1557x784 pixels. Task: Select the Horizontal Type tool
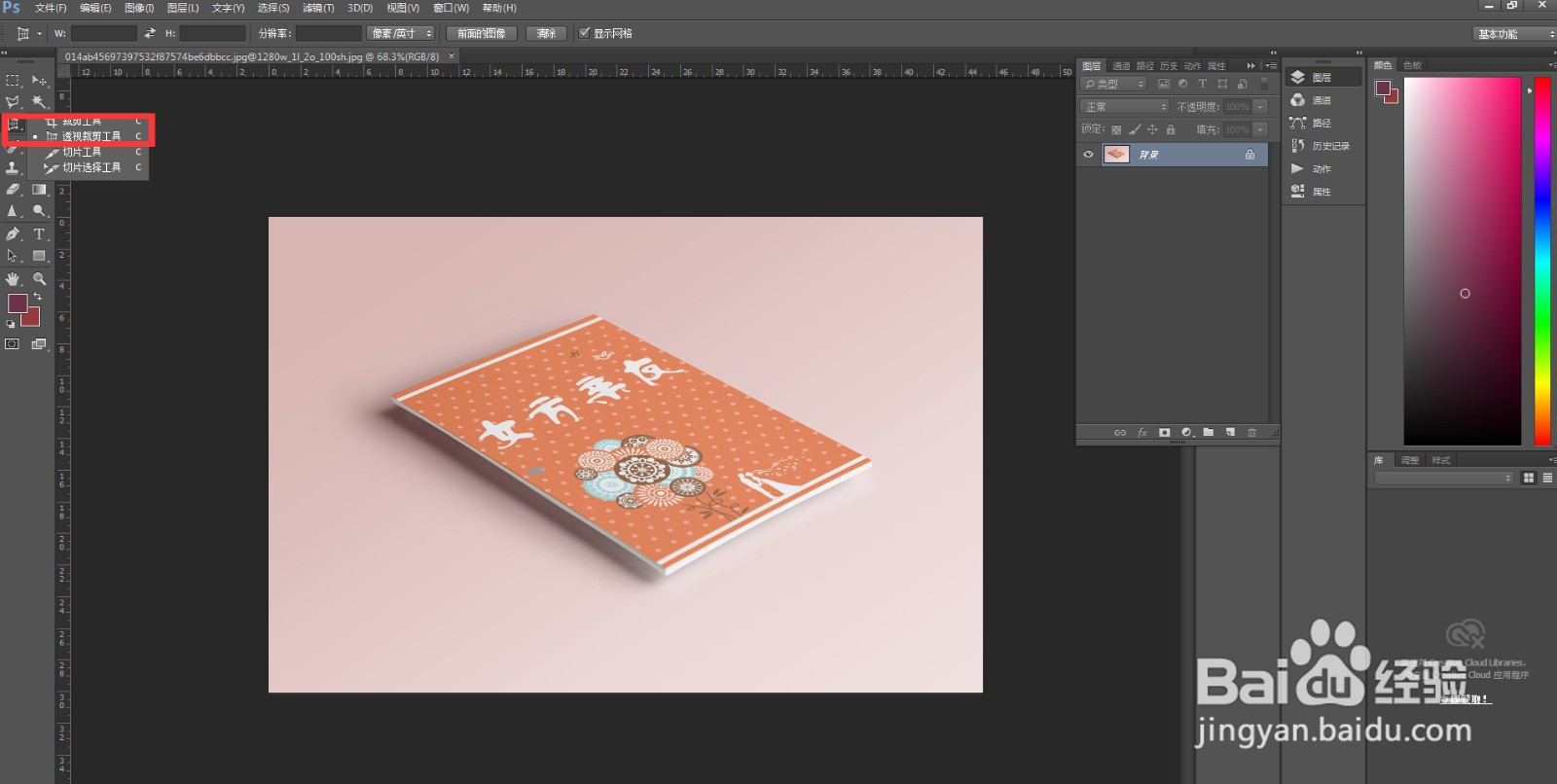click(39, 234)
